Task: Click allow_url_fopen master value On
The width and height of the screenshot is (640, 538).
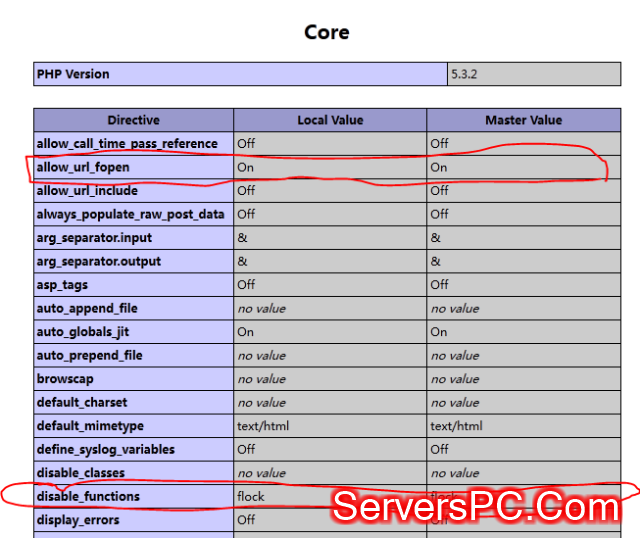Action: (439, 167)
